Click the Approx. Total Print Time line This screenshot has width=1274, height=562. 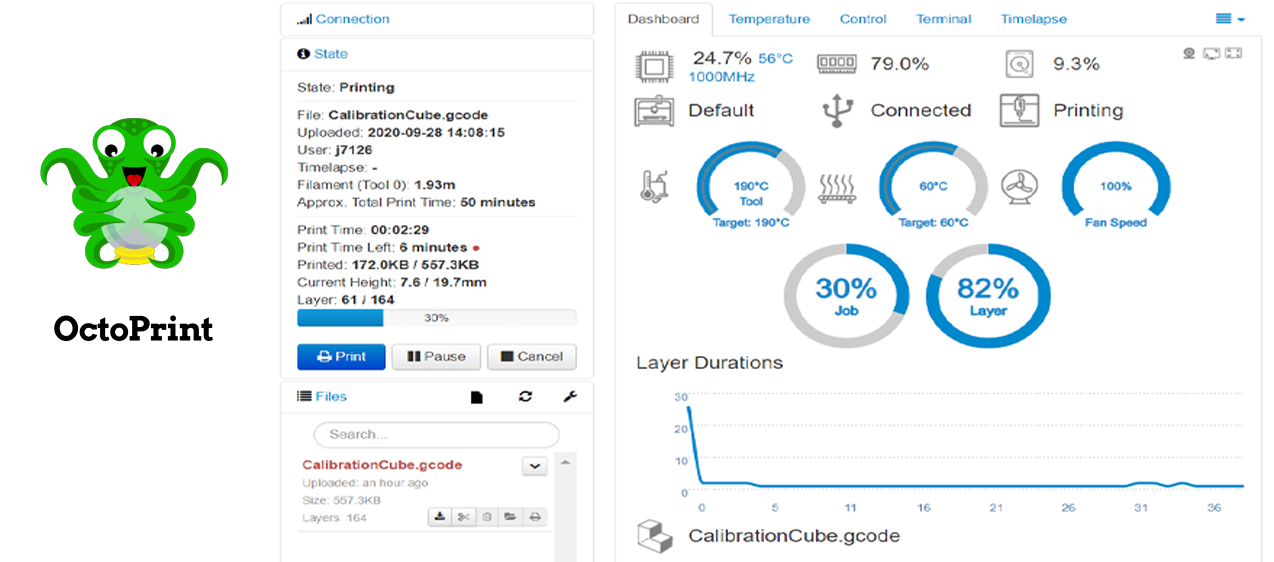click(x=416, y=202)
